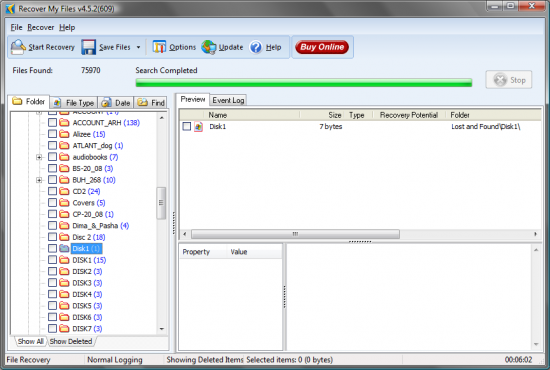Image resolution: width=550 pixels, height=370 pixels.
Task: Check the audiobooks folder checkbox
Action: point(52,157)
